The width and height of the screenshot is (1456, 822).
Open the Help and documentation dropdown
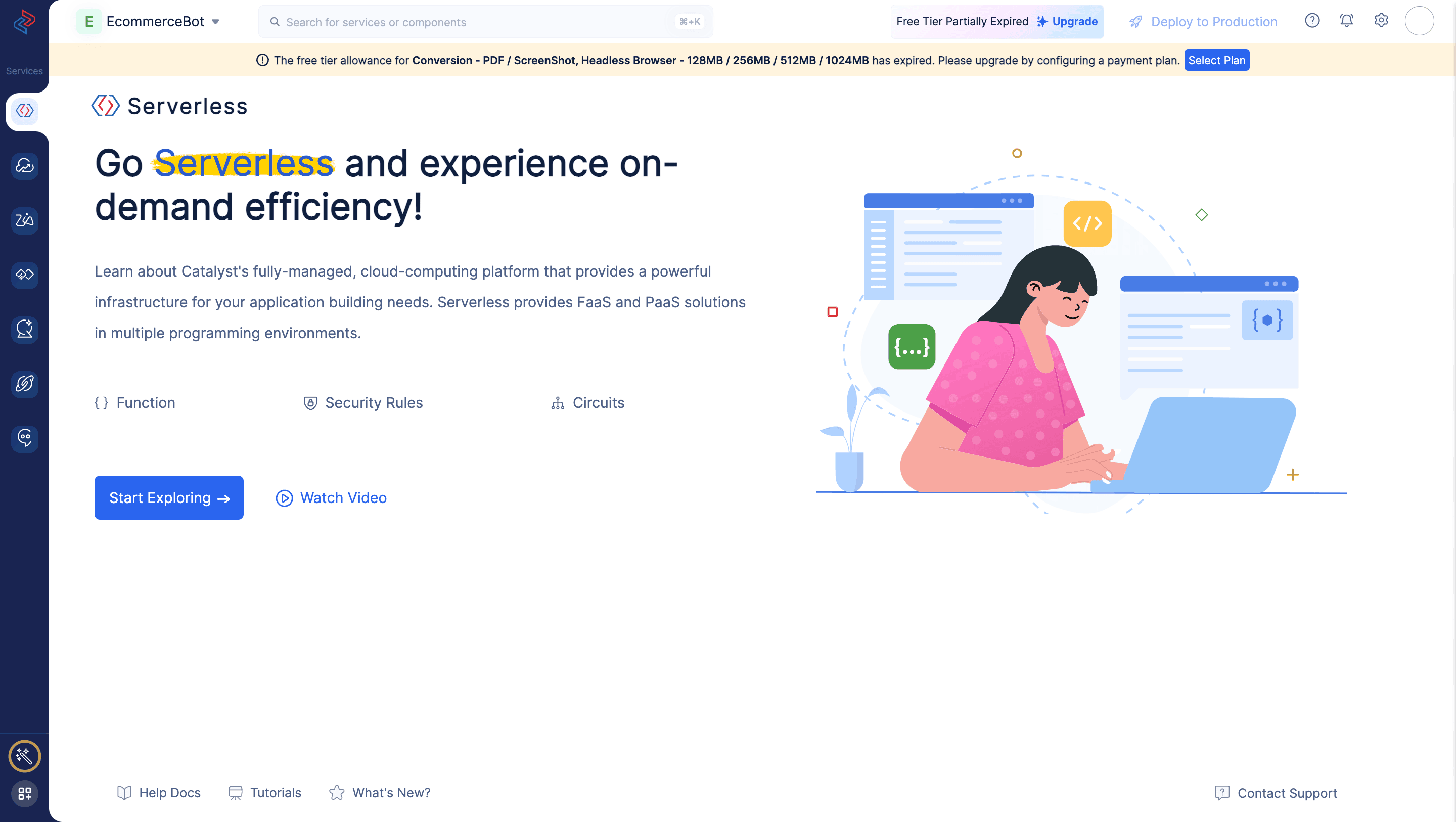1312,21
